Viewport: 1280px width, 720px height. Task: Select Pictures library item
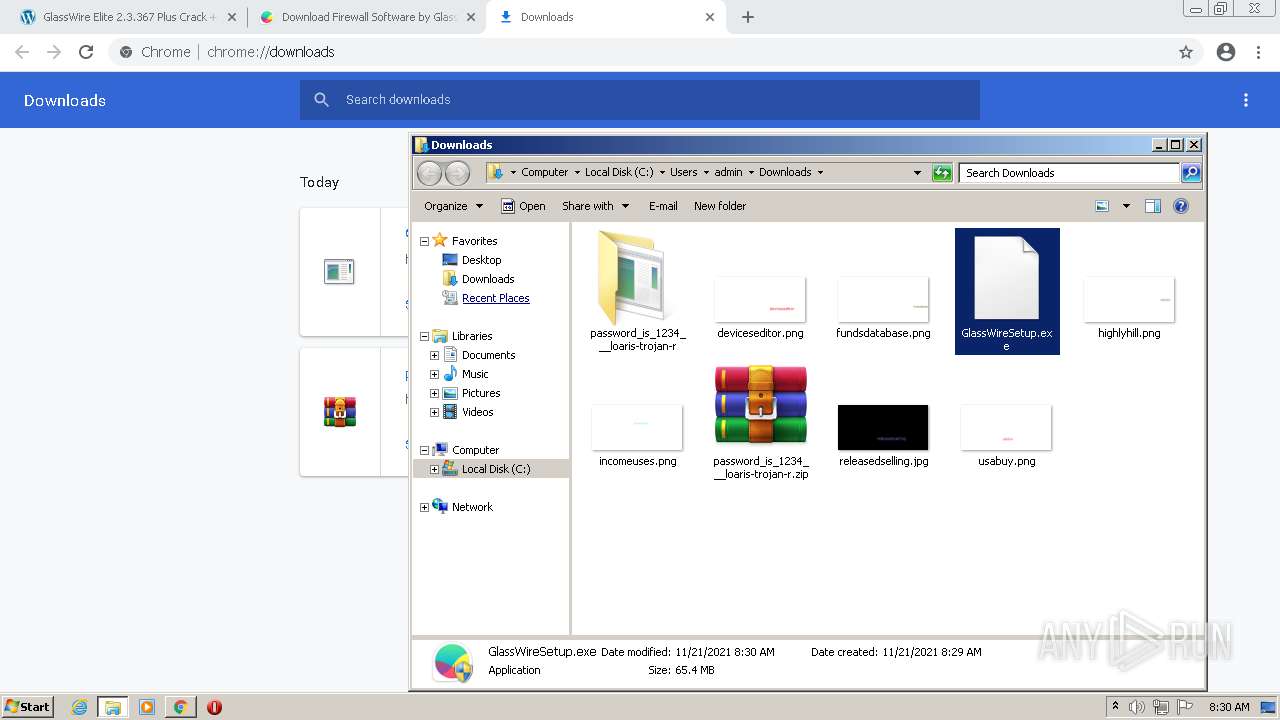(481, 393)
